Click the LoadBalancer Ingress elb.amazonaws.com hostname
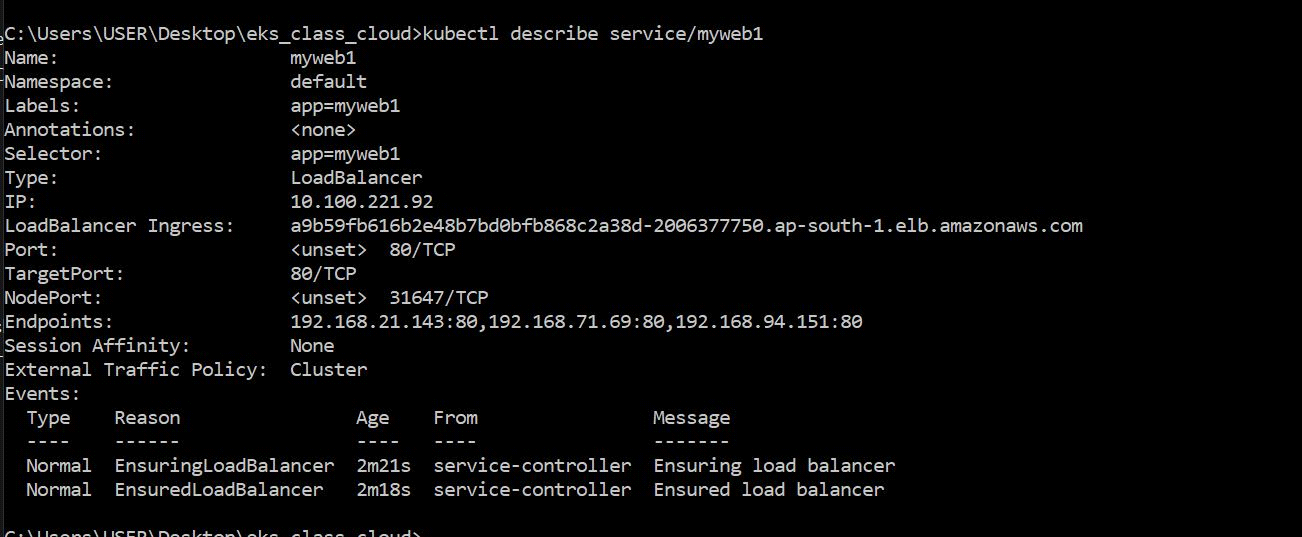 686,226
